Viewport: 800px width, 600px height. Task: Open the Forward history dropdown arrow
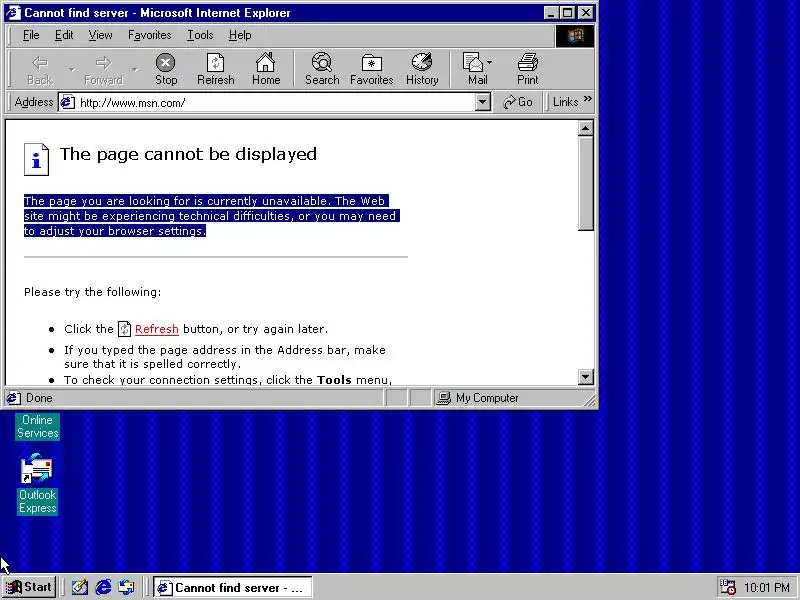tap(135, 70)
